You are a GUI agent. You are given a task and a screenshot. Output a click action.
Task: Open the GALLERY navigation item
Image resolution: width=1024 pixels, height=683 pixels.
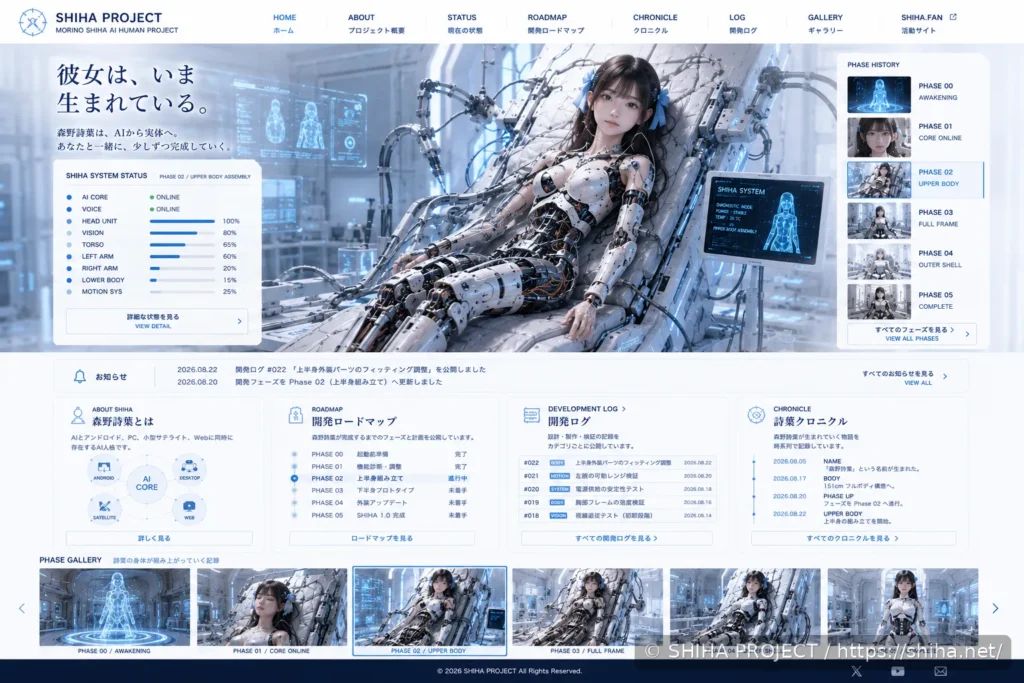tap(825, 24)
